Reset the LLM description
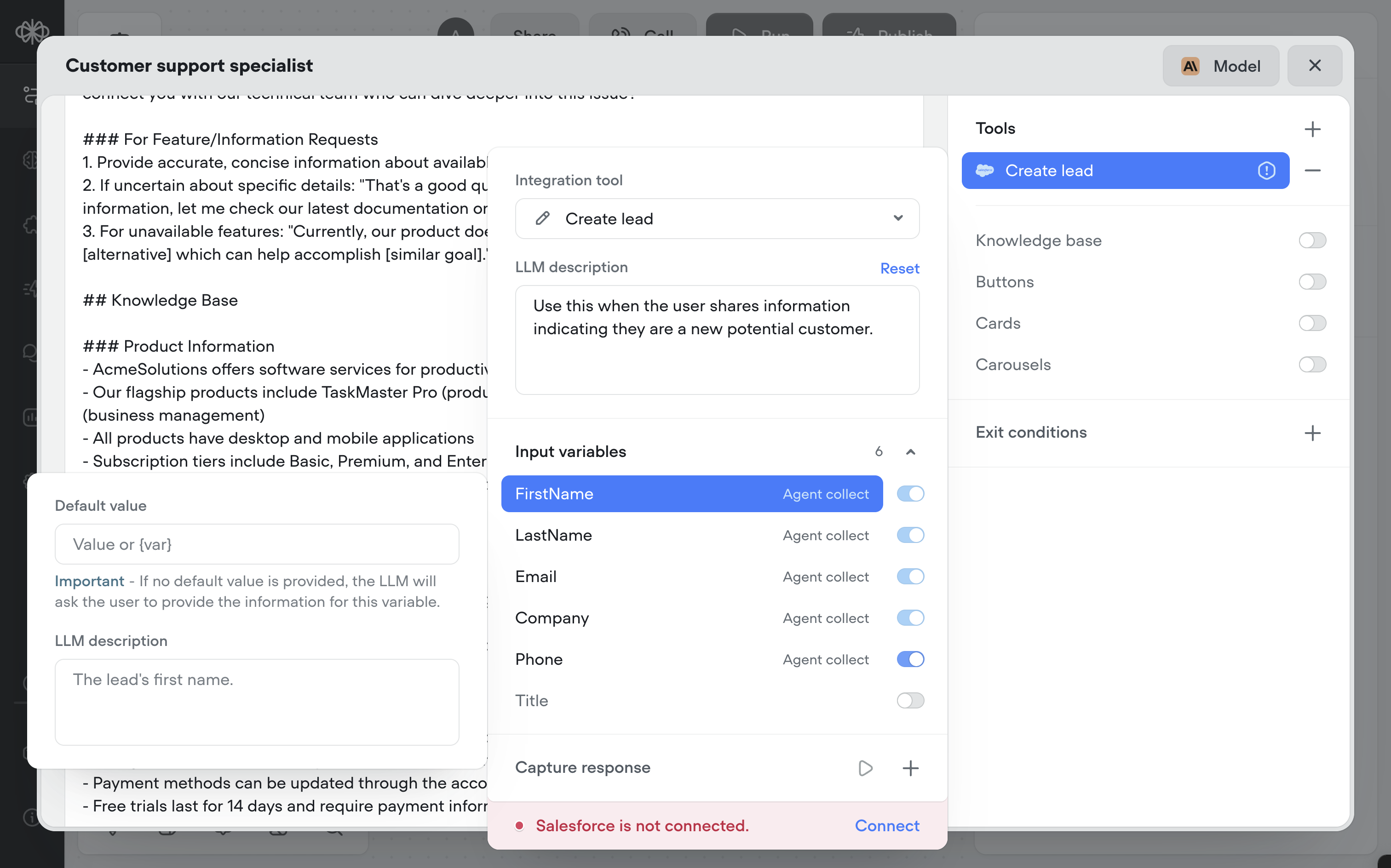1391x868 pixels. [x=899, y=268]
